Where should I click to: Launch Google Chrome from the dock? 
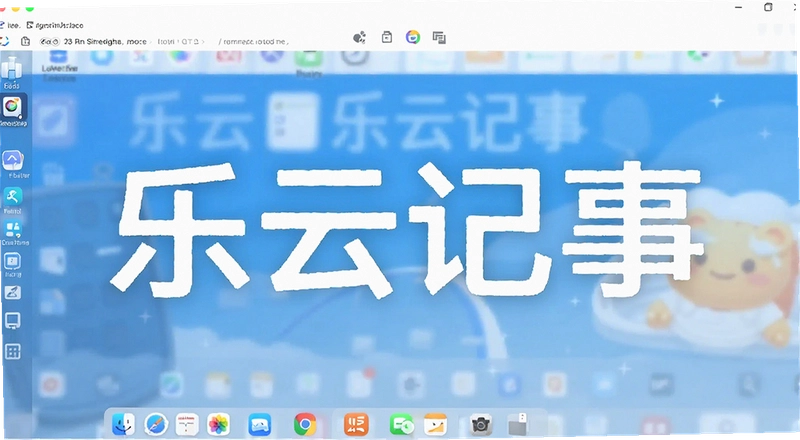tap(305, 424)
